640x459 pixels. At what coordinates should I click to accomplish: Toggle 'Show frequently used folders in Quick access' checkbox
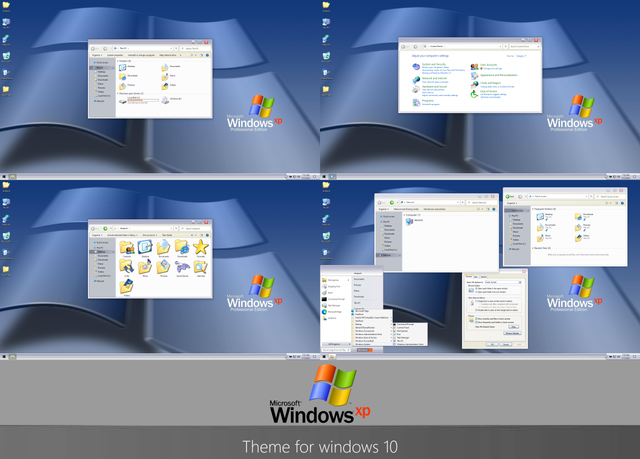(x=476, y=322)
